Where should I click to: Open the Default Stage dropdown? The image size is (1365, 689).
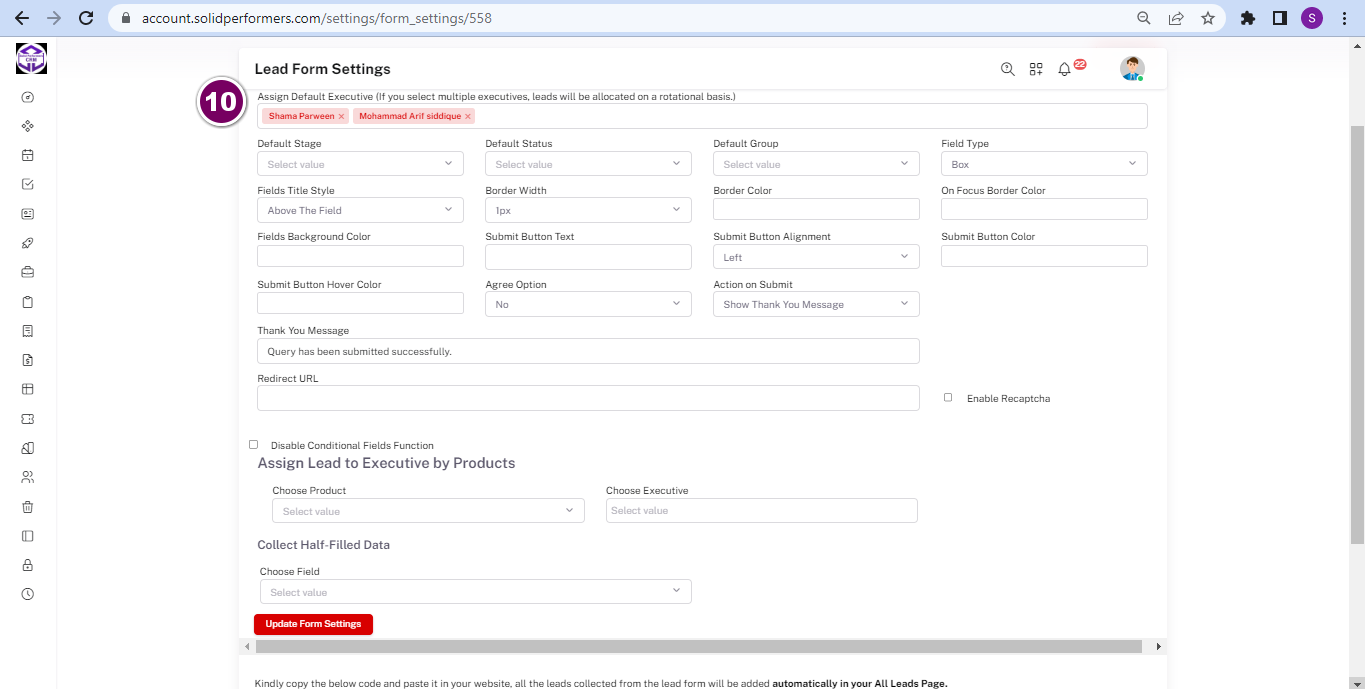360,164
